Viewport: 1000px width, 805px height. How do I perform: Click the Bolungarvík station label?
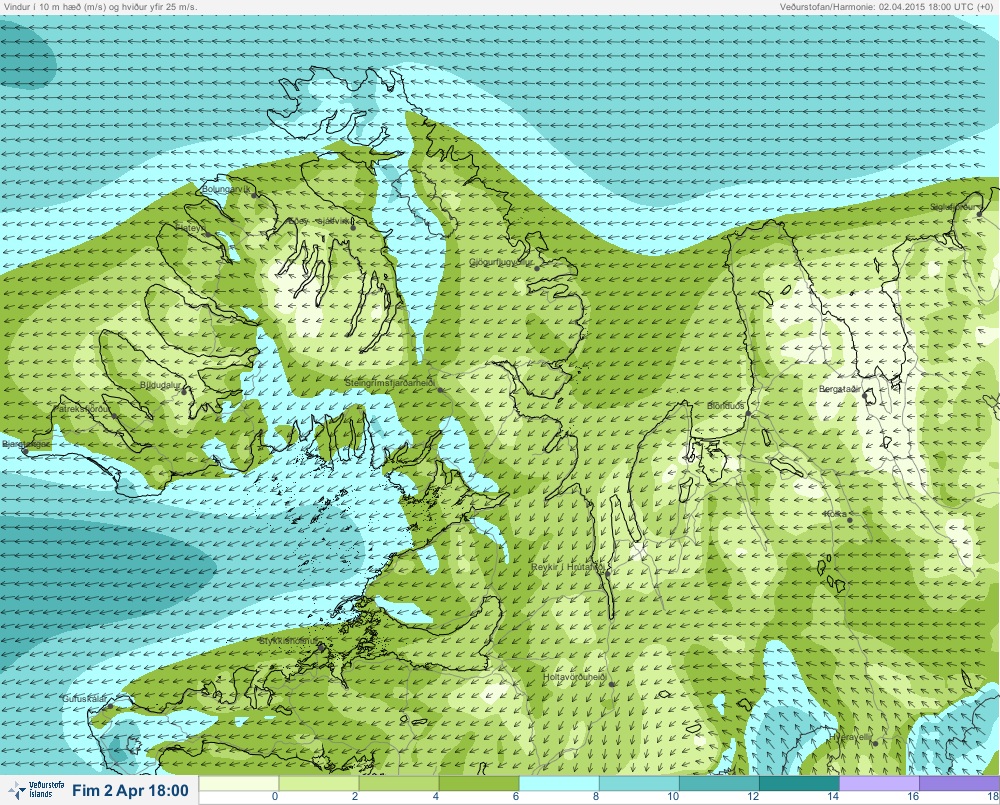pos(226,189)
